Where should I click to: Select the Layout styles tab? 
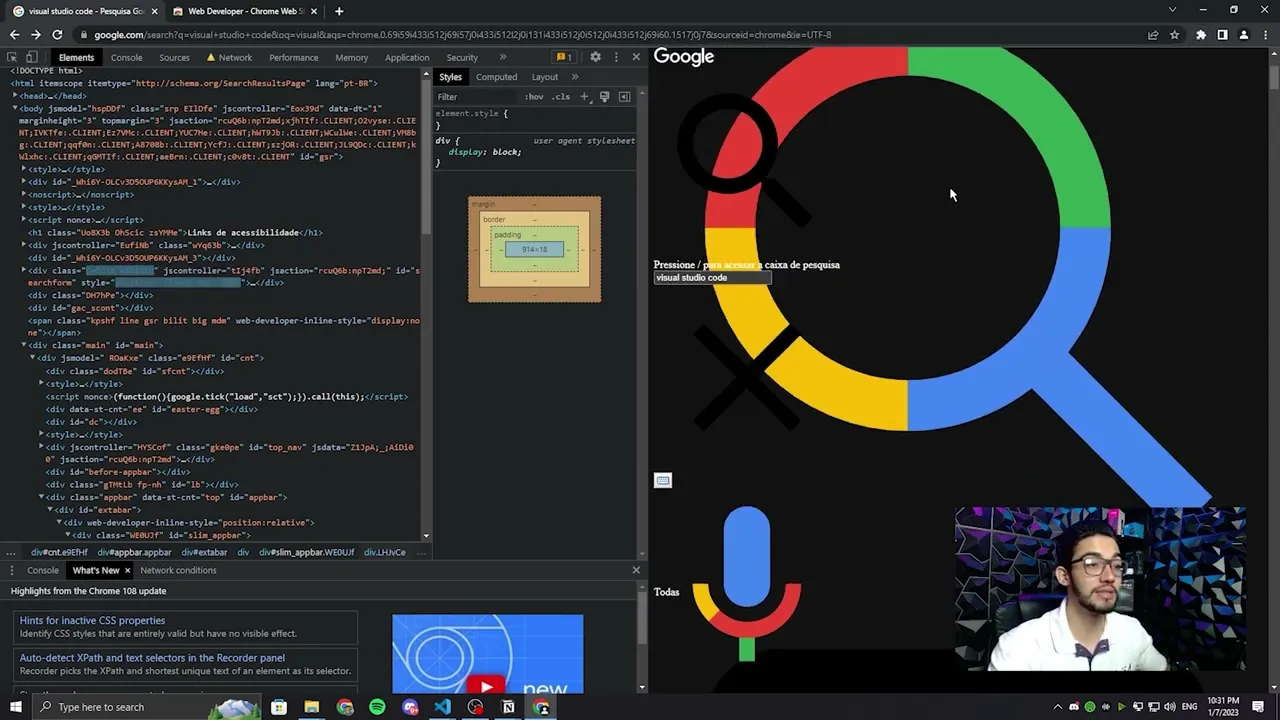point(545,77)
